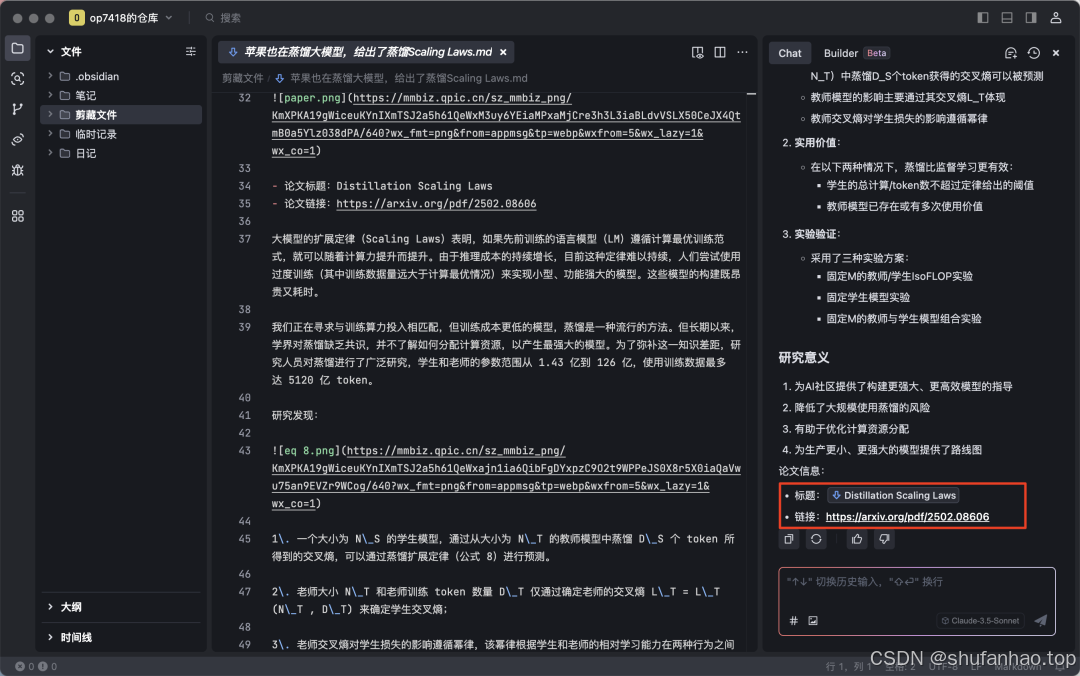Image resolution: width=1080 pixels, height=676 pixels.
Task: Open the search icon in activity bar
Action: 18,79
